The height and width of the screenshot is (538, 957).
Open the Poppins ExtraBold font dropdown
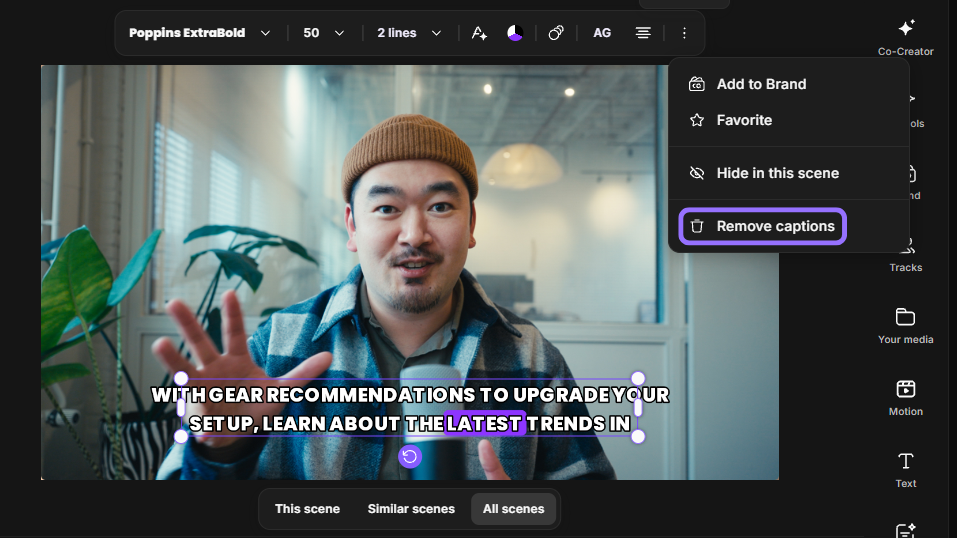click(199, 33)
